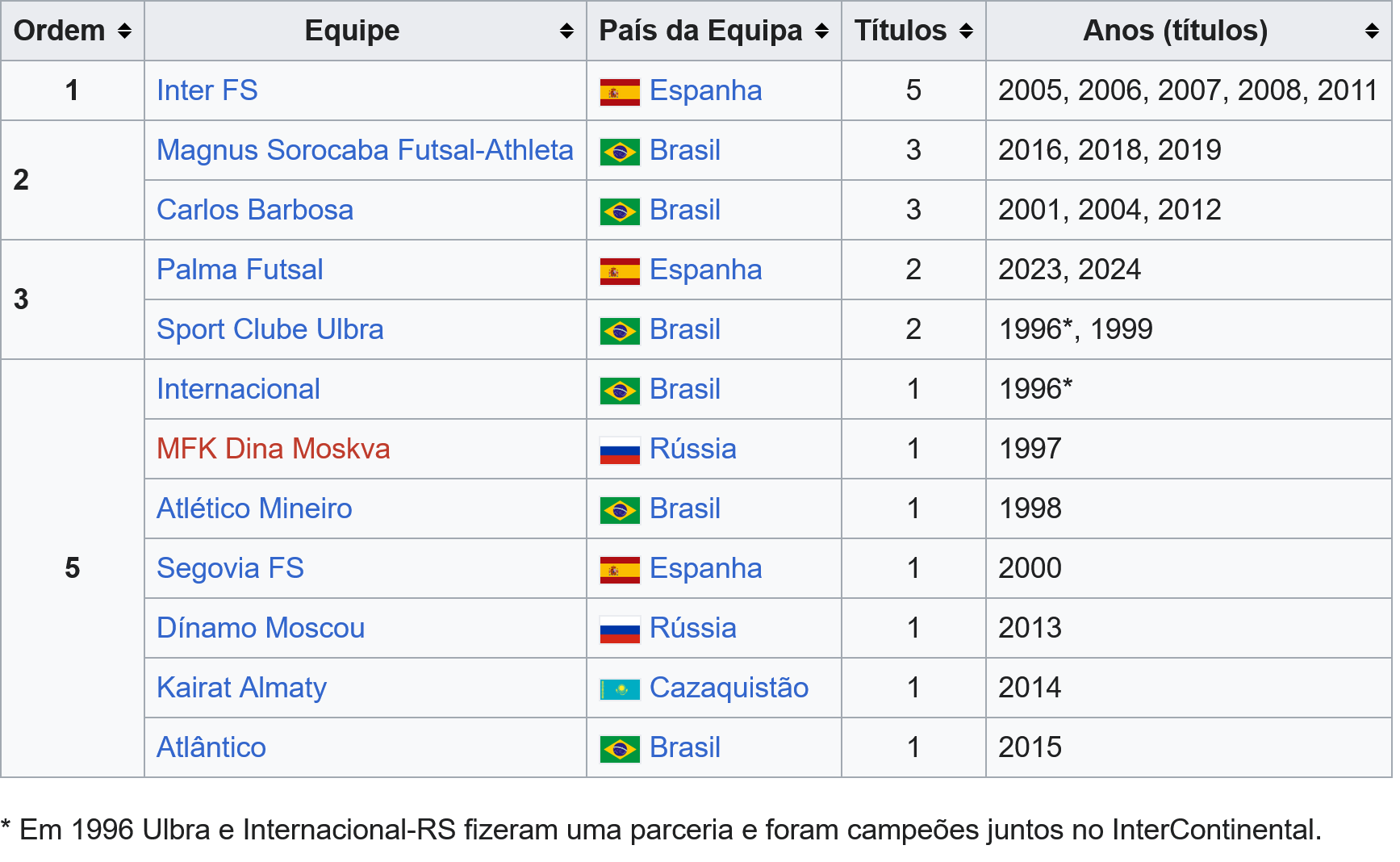
Task: Open Palma Futsal page
Action: point(240,270)
